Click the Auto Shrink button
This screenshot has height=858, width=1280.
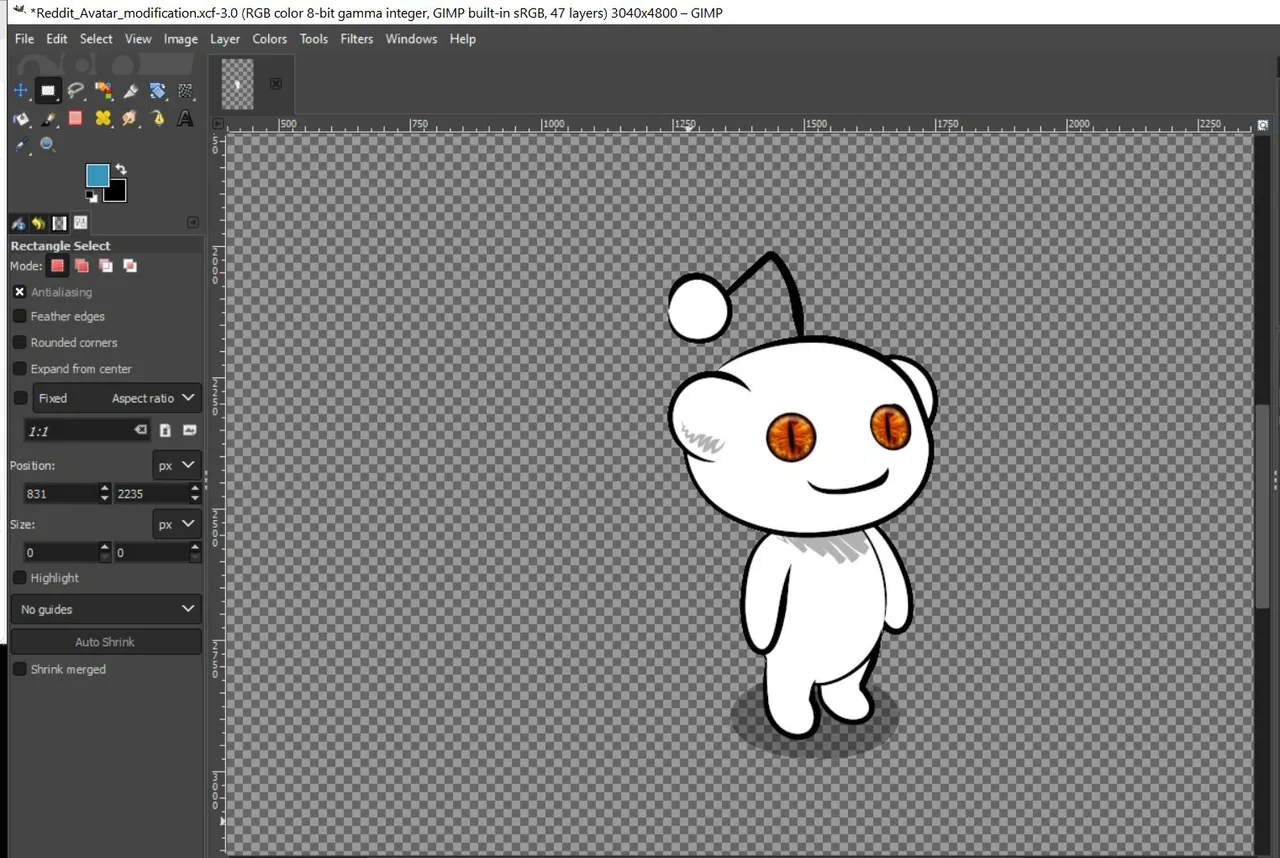point(106,642)
